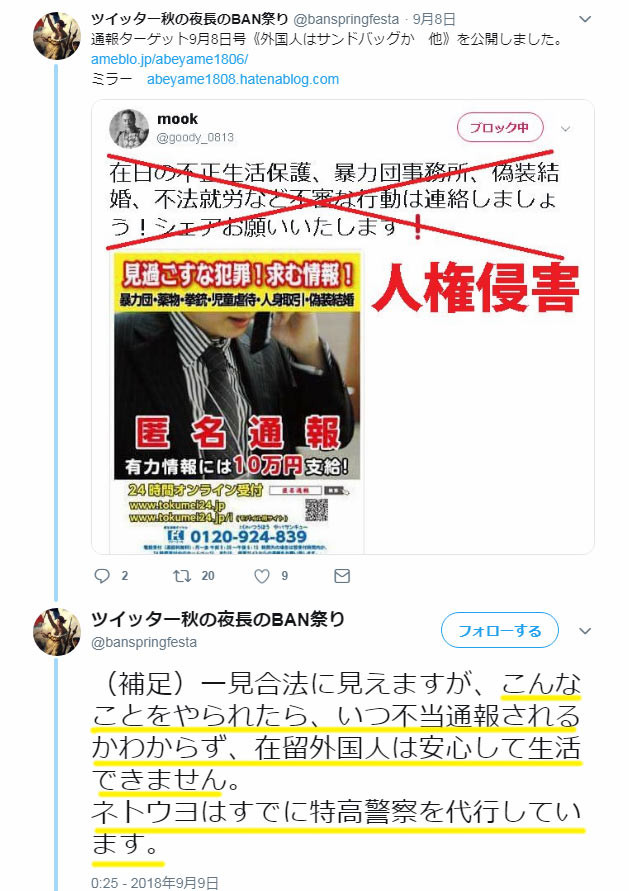Image resolution: width=629 pixels, height=891 pixels.
Task: Click the 0:25 - 2018年9月9日 timestamp
Action: [x=155, y=882]
